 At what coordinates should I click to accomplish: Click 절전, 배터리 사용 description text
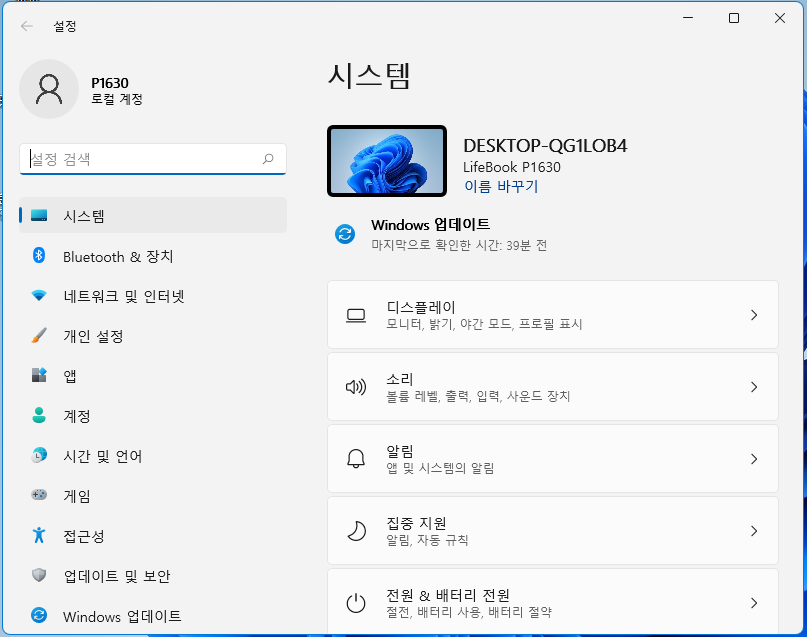[x=469, y=612]
